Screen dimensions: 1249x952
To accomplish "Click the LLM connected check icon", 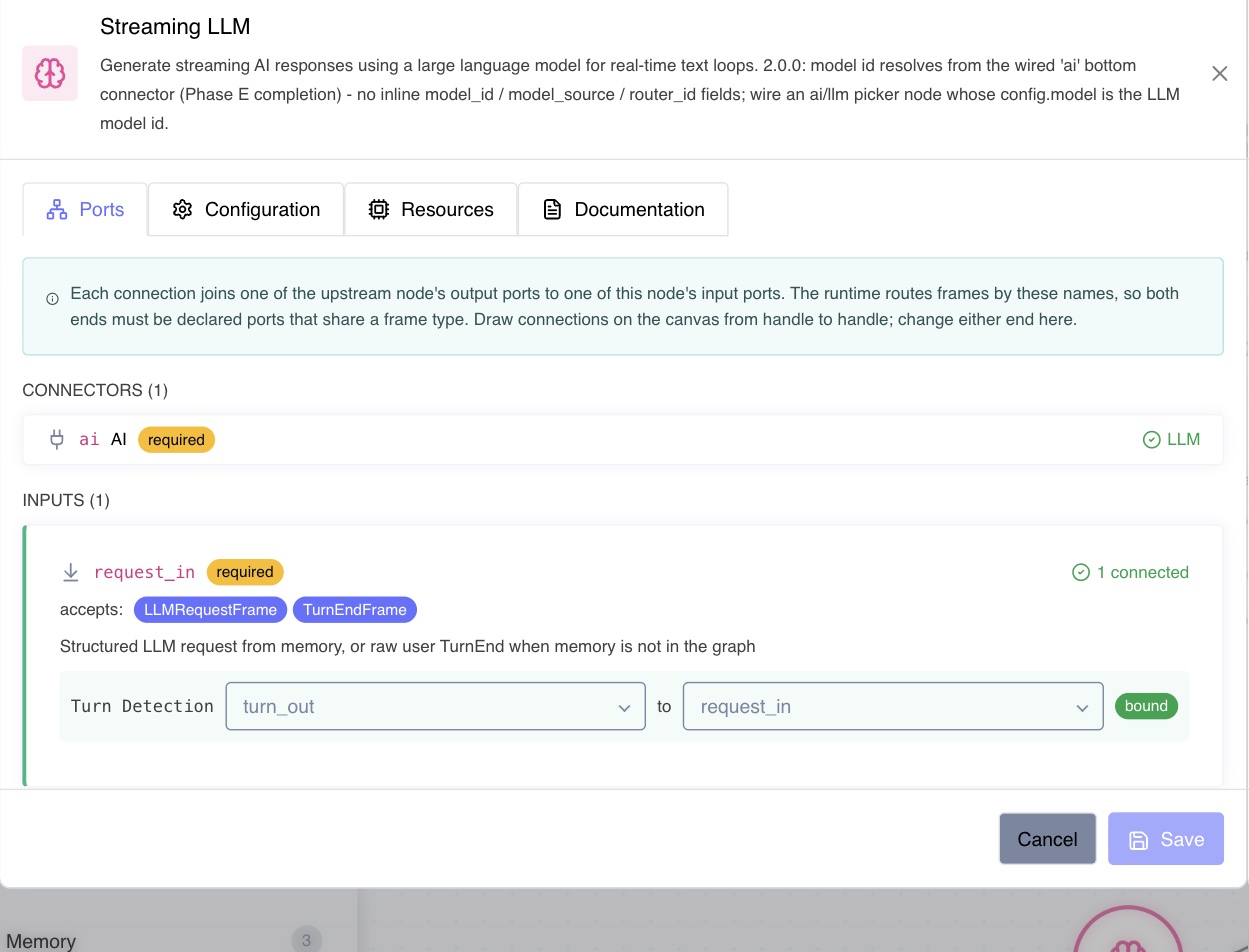I will point(1151,439).
